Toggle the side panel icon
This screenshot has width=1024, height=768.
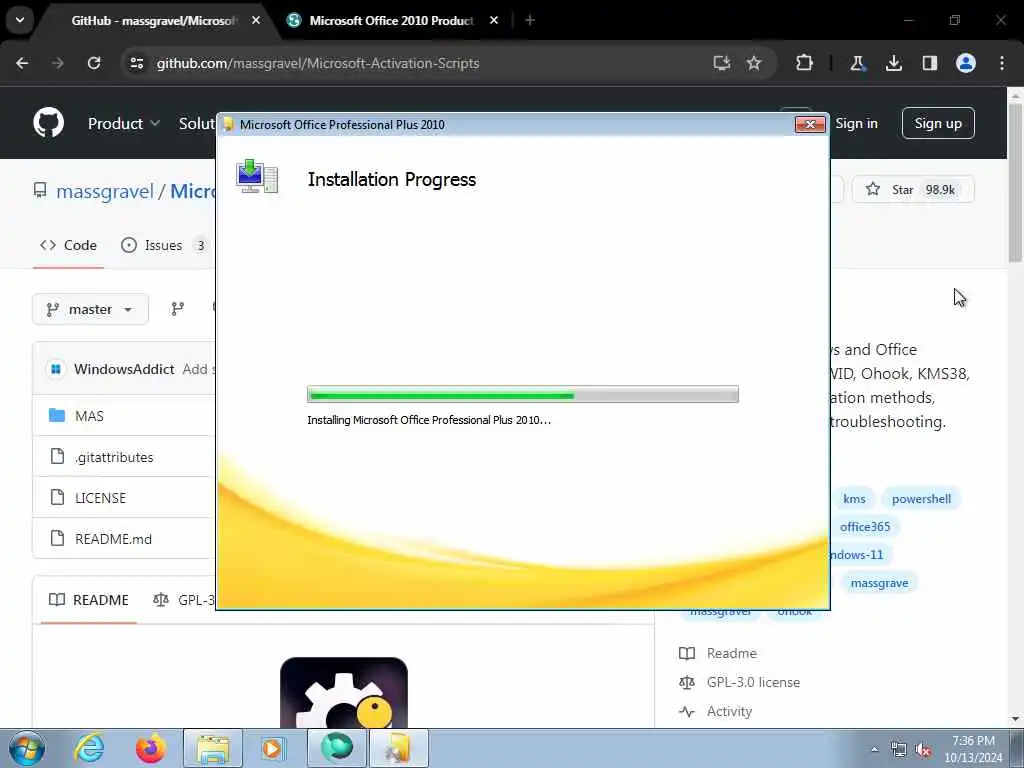(x=929, y=63)
